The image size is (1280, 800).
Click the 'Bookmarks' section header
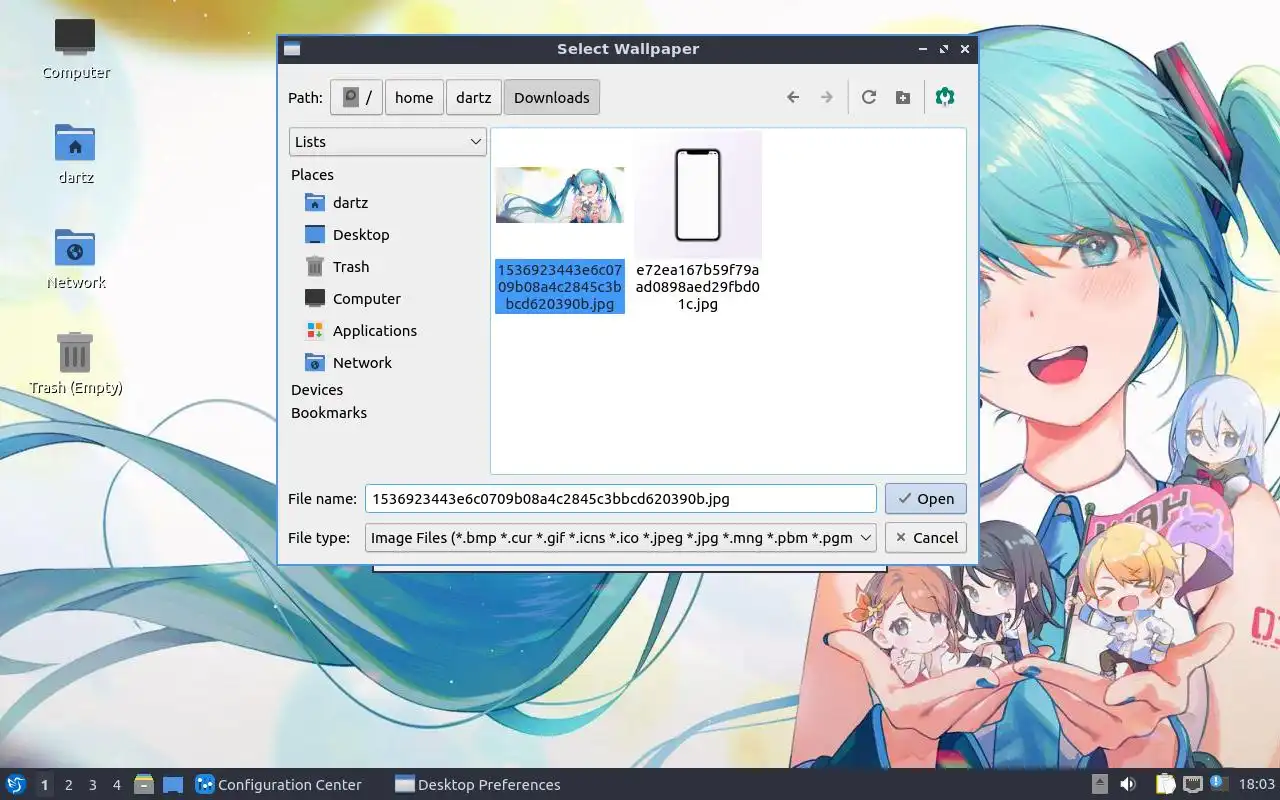point(329,412)
